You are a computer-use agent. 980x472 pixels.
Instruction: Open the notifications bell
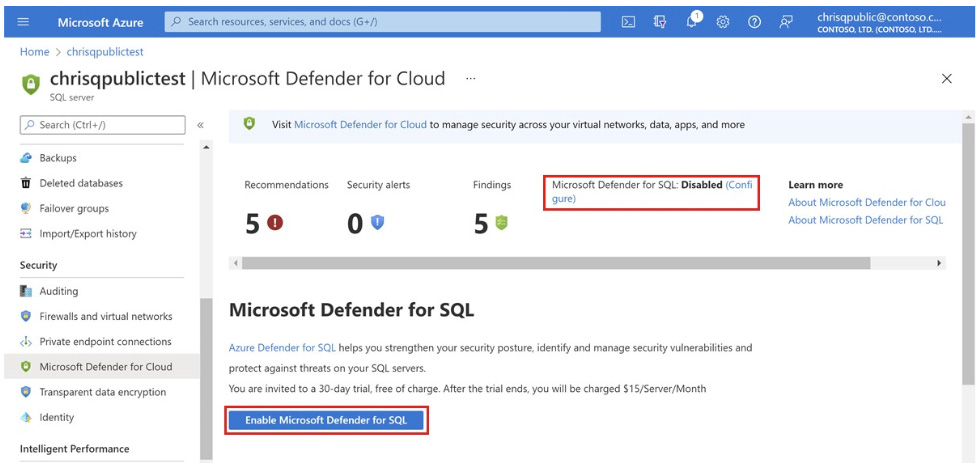[692, 22]
